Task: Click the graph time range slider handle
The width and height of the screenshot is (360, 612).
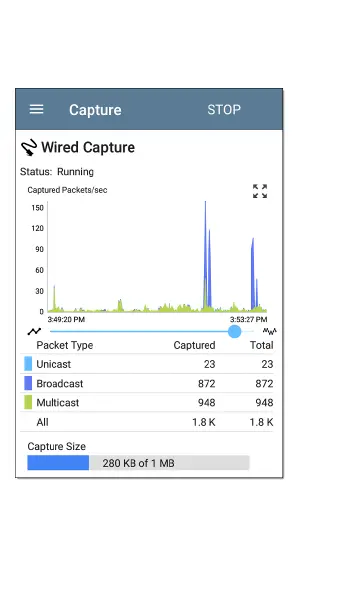Action: click(234, 331)
